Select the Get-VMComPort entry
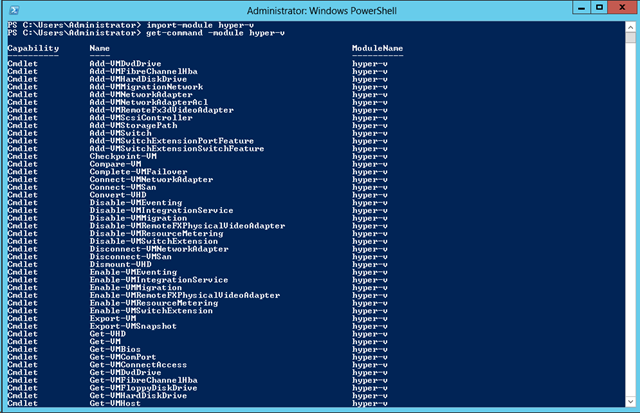This screenshot has width=640, height=413. click(x=123, y=357)
